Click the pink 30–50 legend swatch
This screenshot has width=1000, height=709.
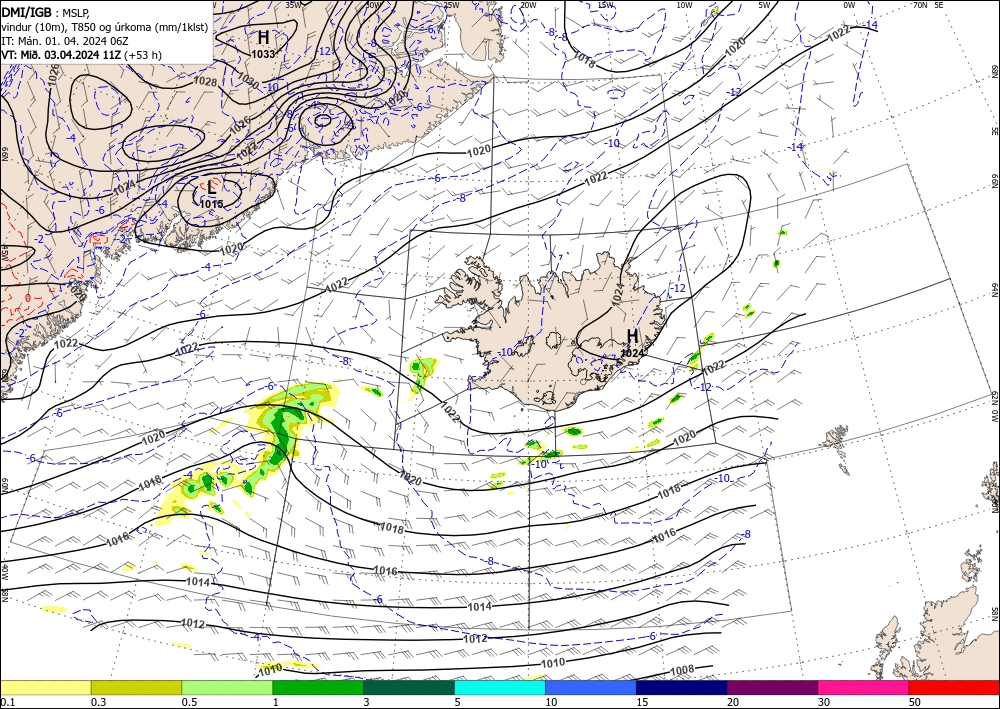click(x=864, y=687)
